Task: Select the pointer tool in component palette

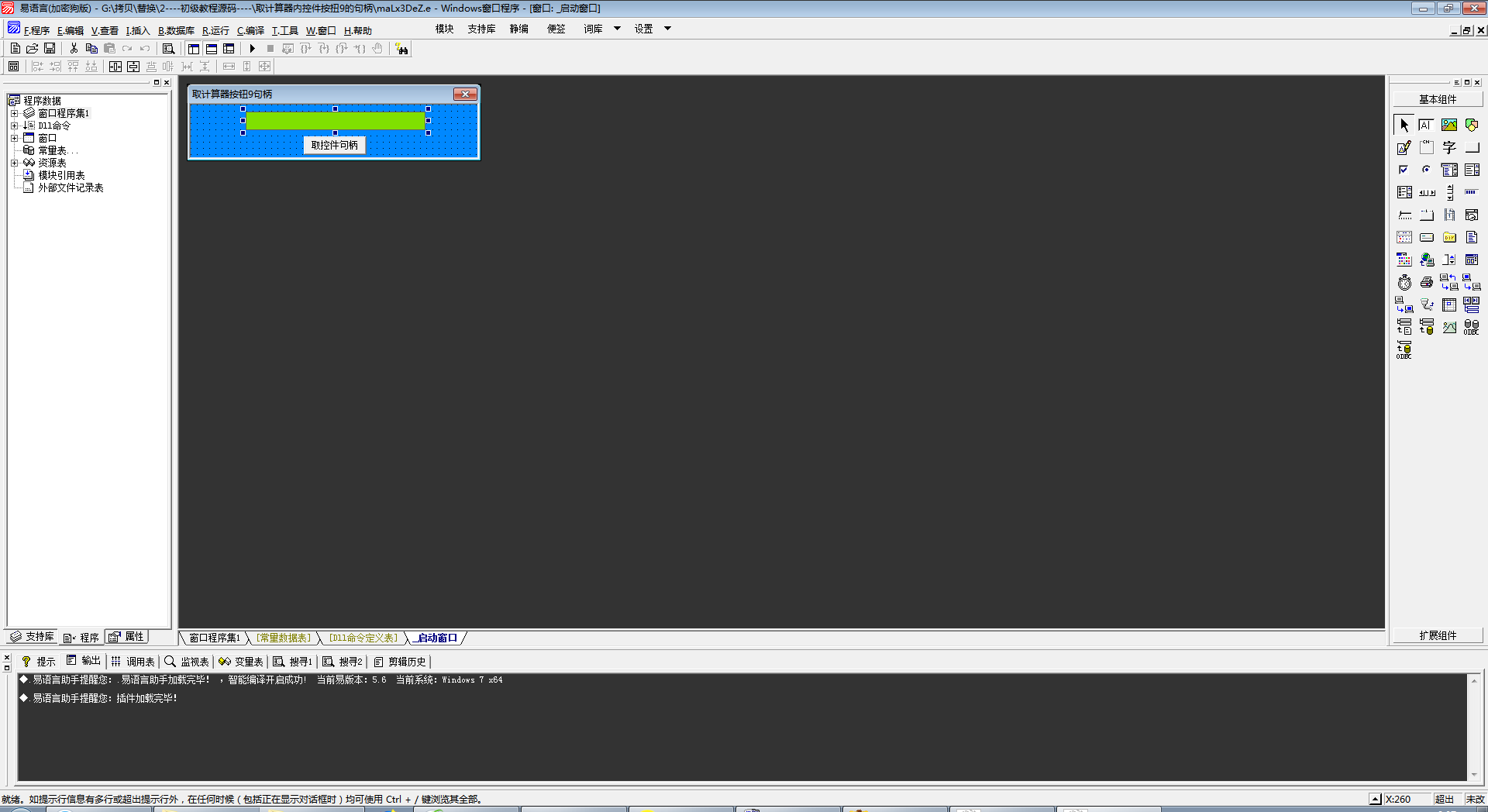Action: (1404, 125)
